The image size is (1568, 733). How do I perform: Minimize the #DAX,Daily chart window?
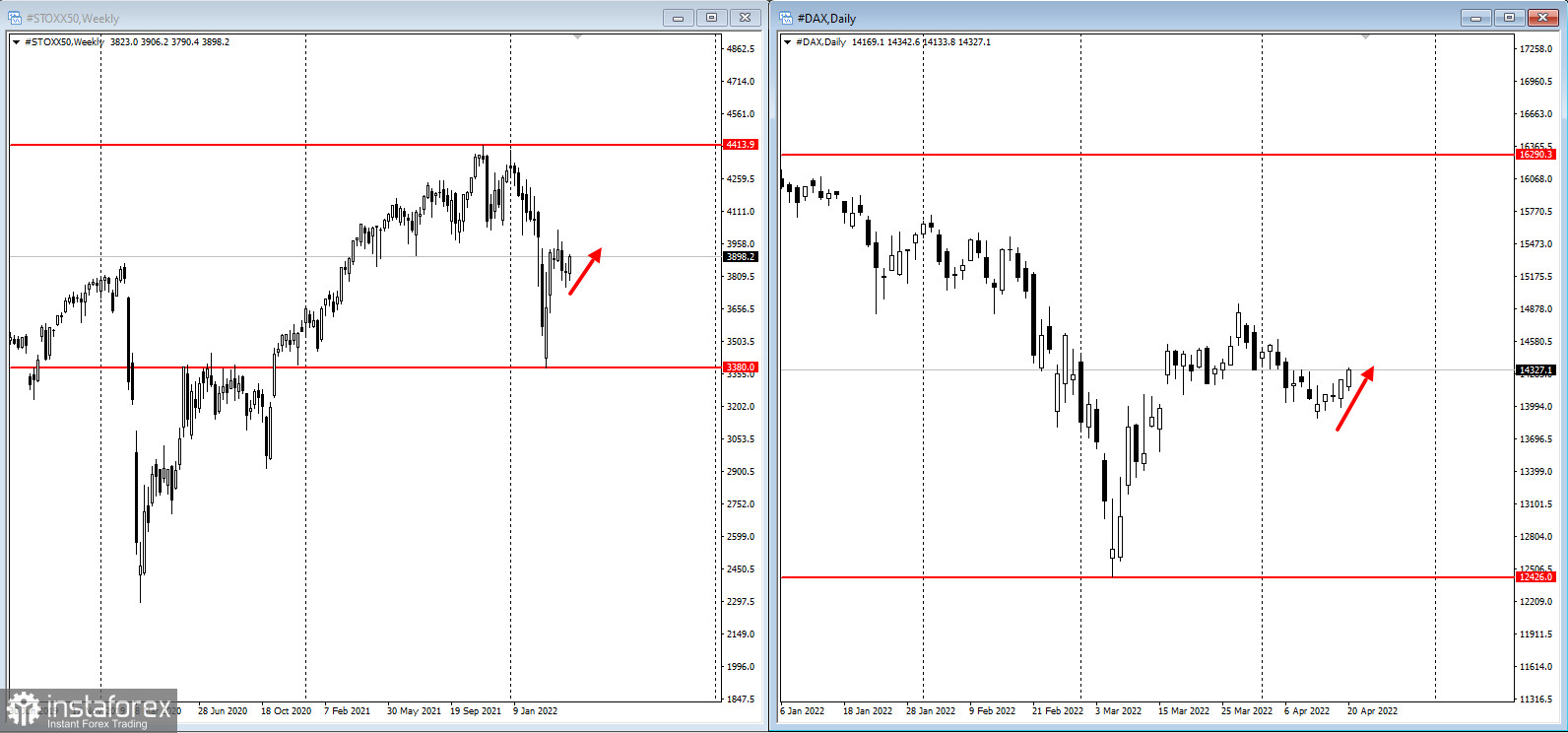[1475, 18]
